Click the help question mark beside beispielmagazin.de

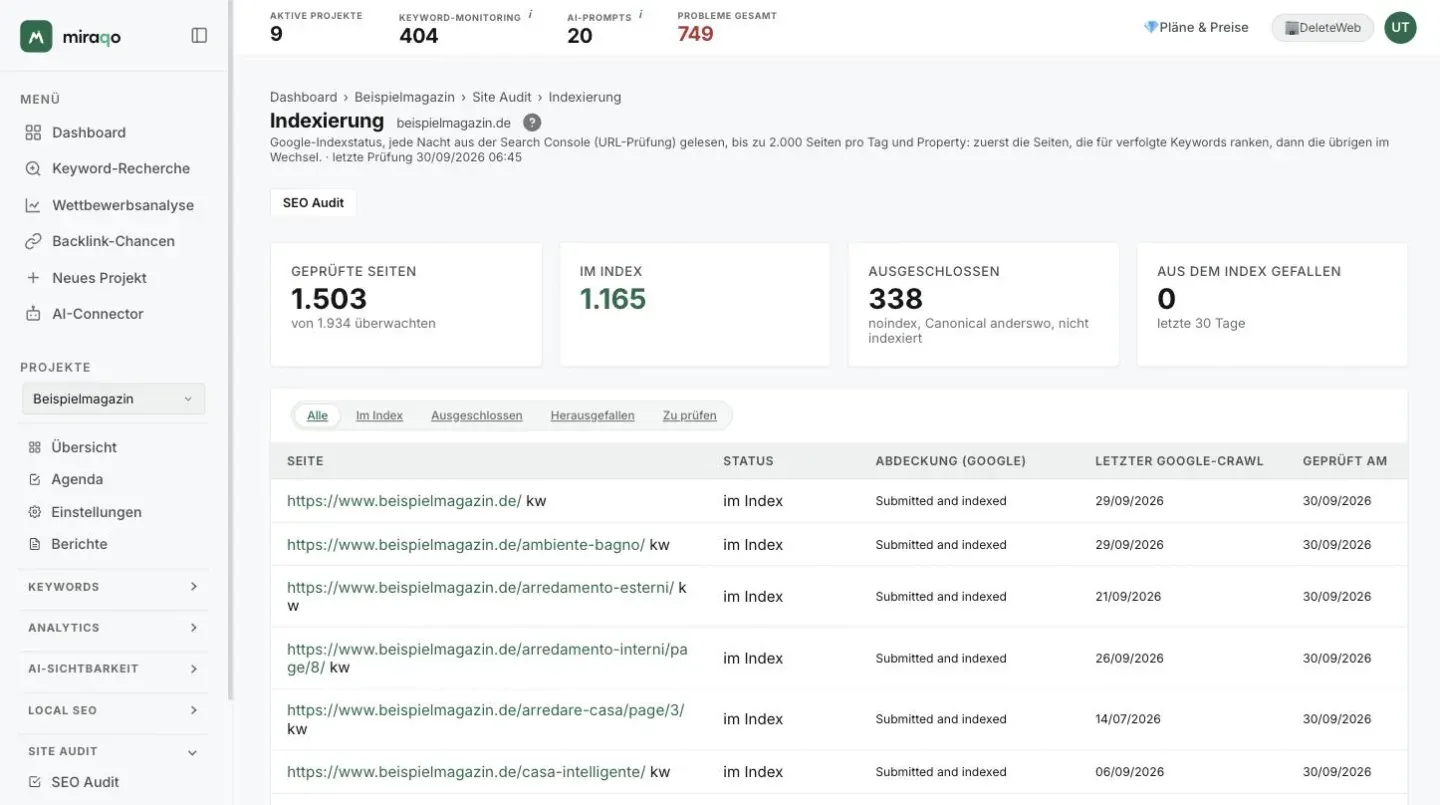click(532, 122)
